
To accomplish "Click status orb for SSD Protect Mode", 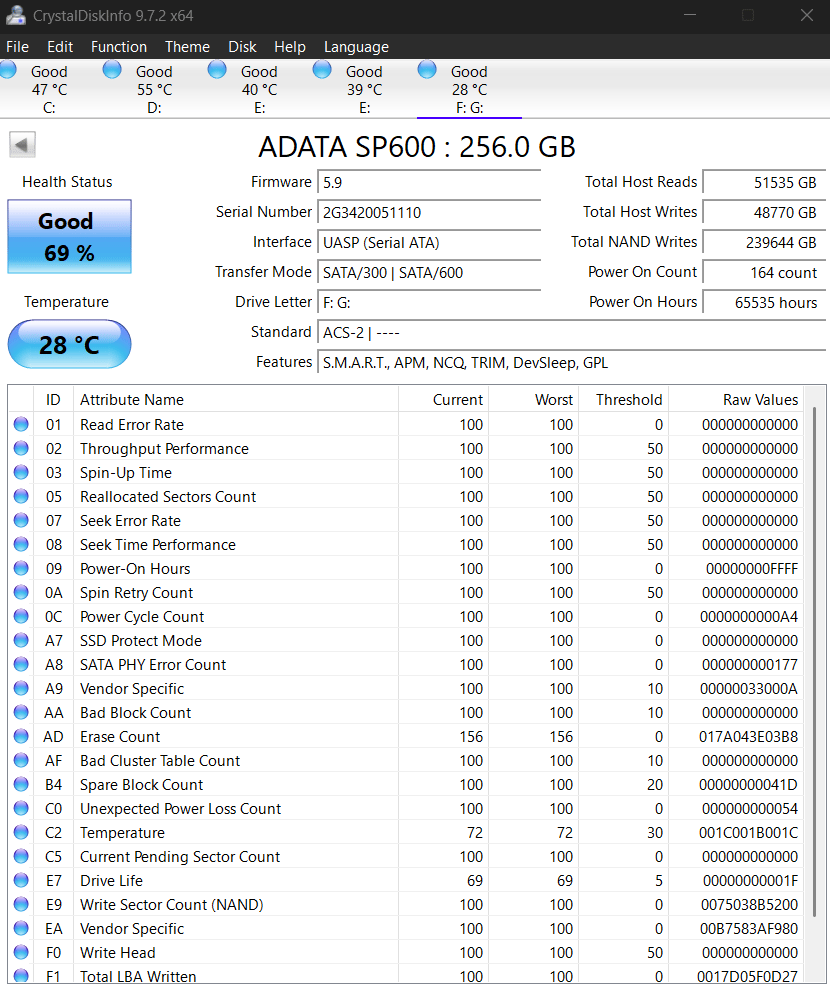I will (21, 640).
